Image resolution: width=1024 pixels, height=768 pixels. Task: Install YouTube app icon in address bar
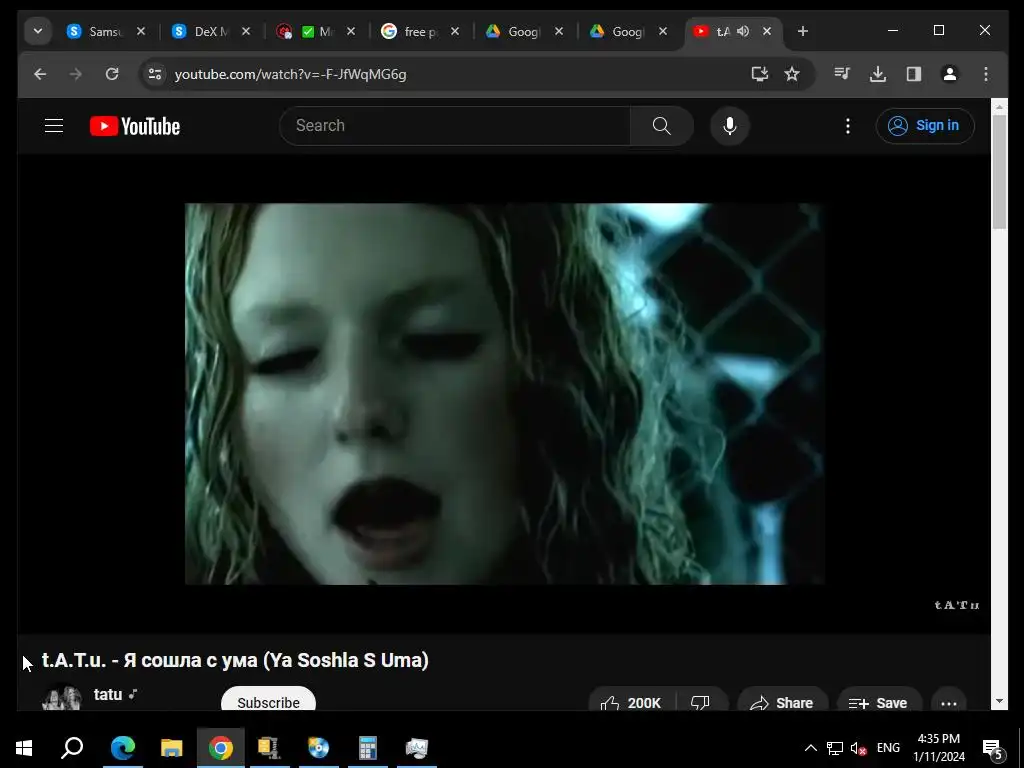coord(760,74)
